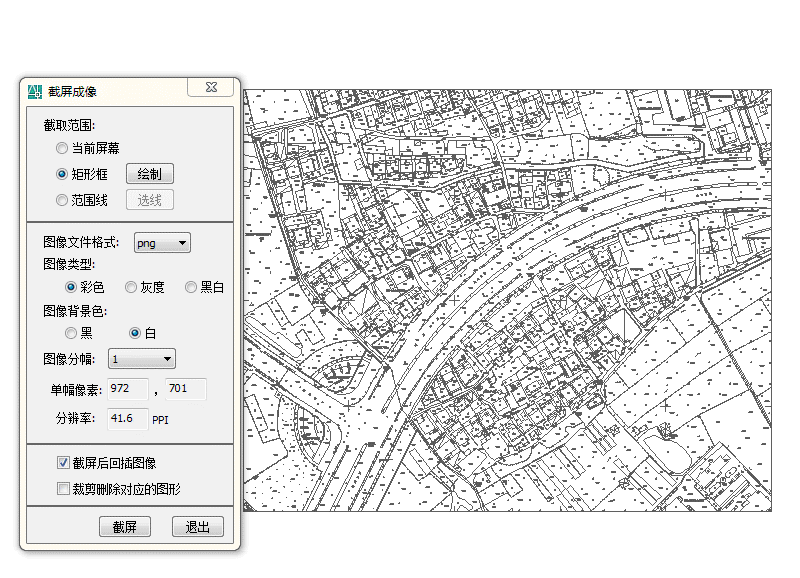Click the 图像类型 label
Viewport: 800px width, 578px height.
[69, 264]
